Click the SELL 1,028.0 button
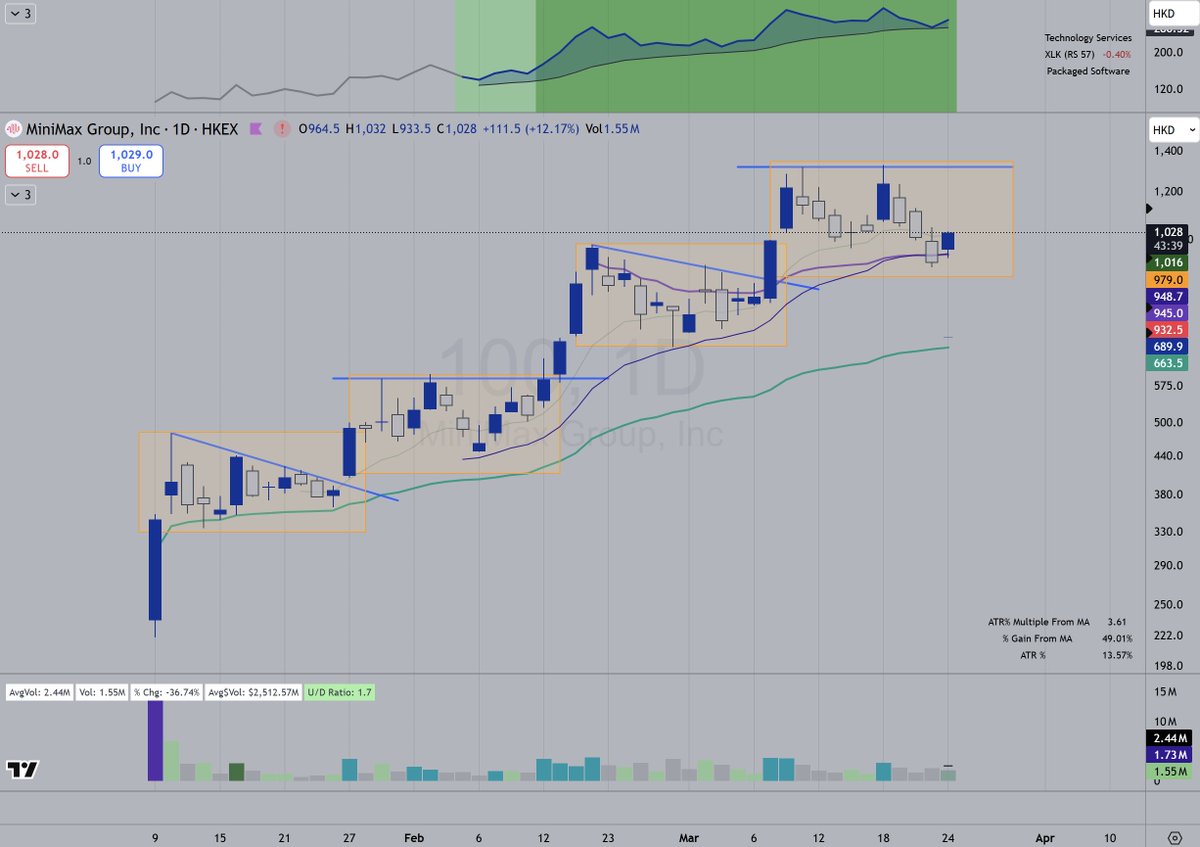The height and width of the screenshot is (847, 1200). point(37,161)
